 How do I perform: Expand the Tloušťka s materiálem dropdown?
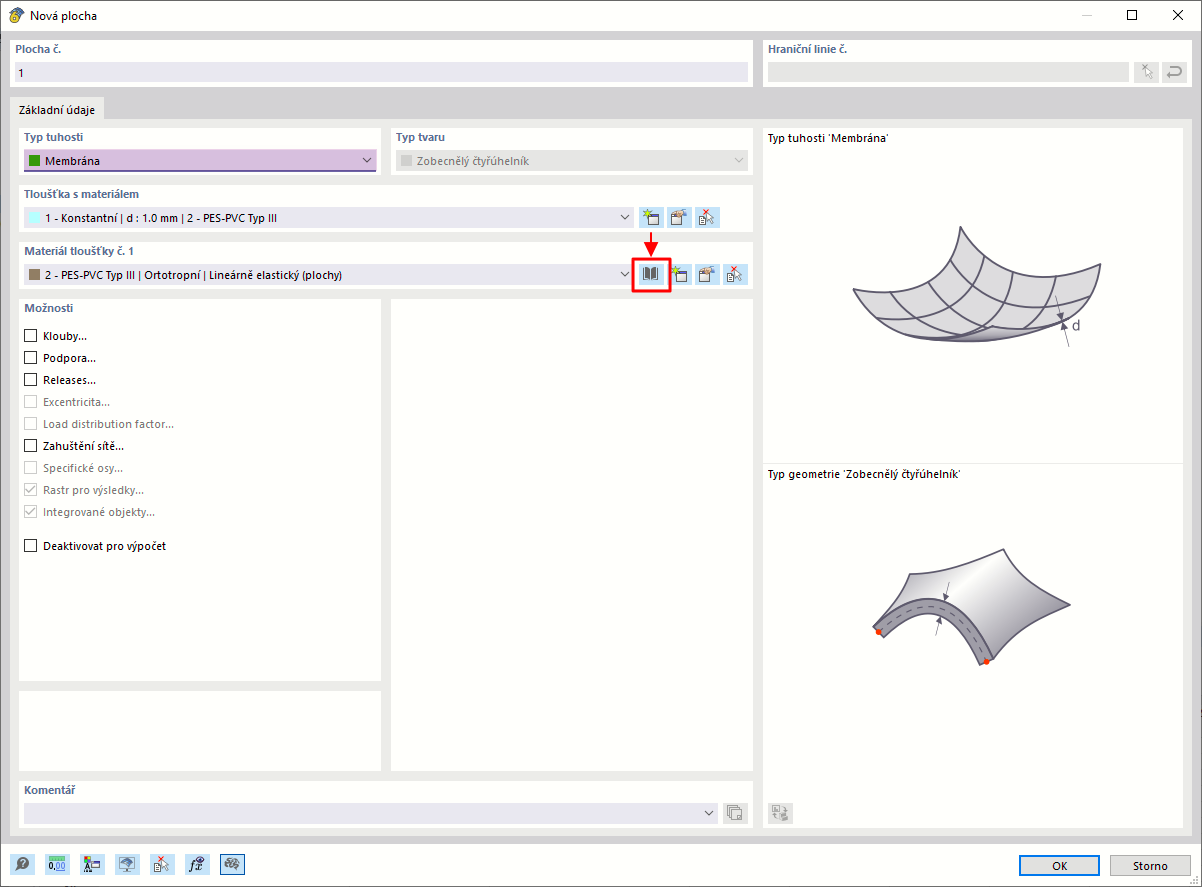625,217
